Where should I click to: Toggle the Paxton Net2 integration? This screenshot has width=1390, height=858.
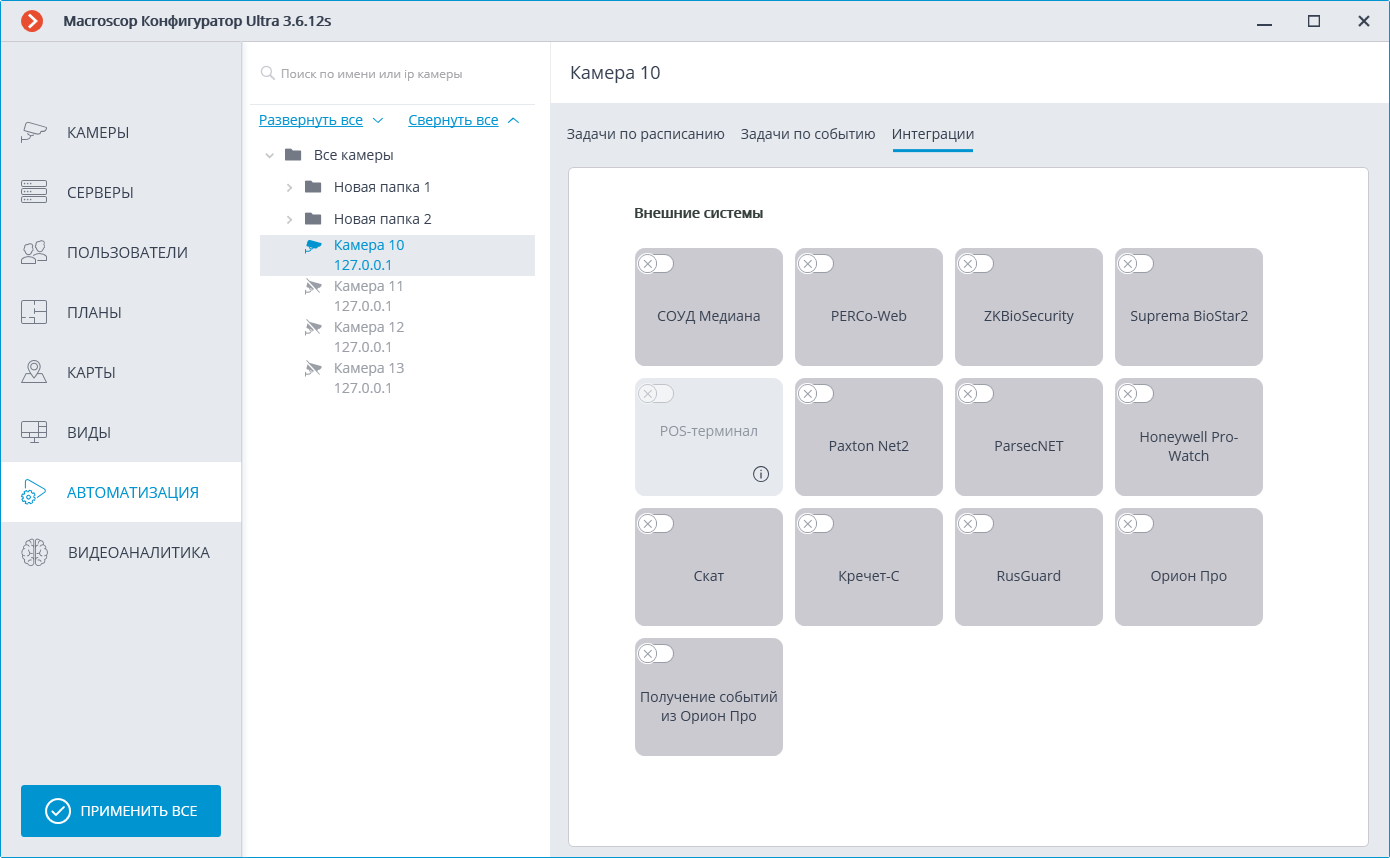point(816,394)
